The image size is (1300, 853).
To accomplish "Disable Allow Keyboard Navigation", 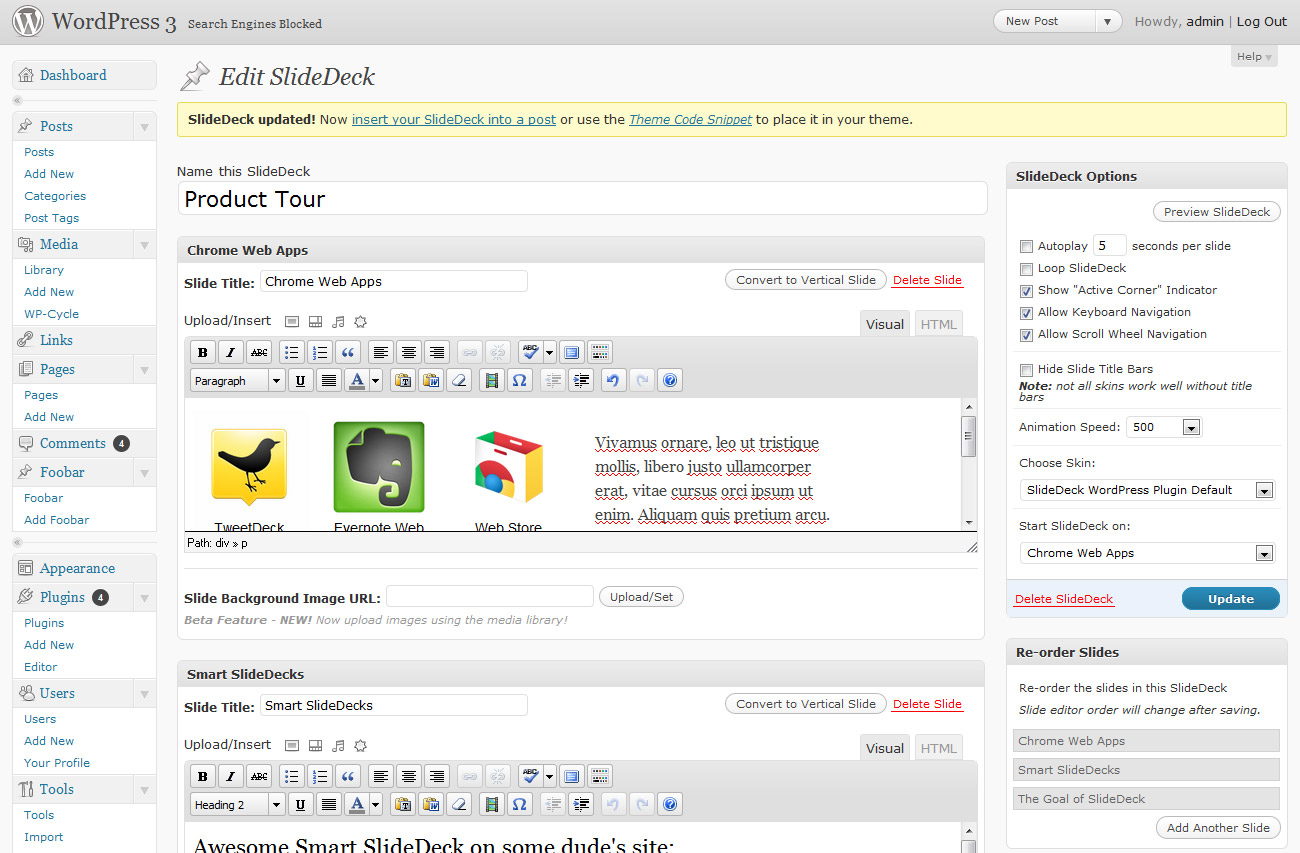I will [1026, 312].
